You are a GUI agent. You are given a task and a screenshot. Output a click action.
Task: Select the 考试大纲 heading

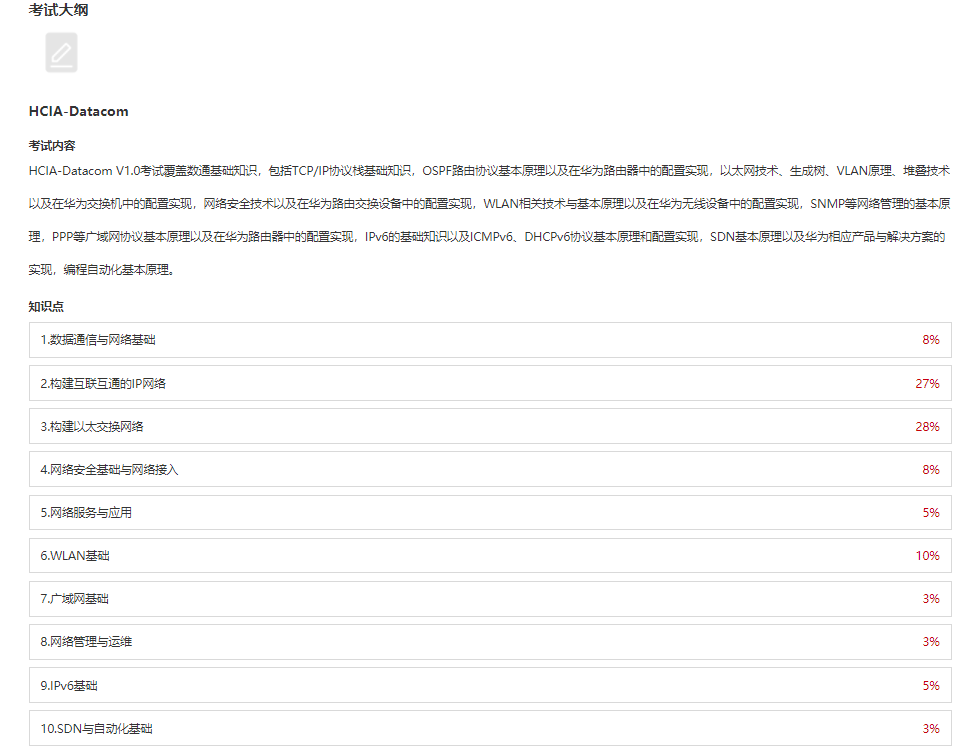(59, 10)
